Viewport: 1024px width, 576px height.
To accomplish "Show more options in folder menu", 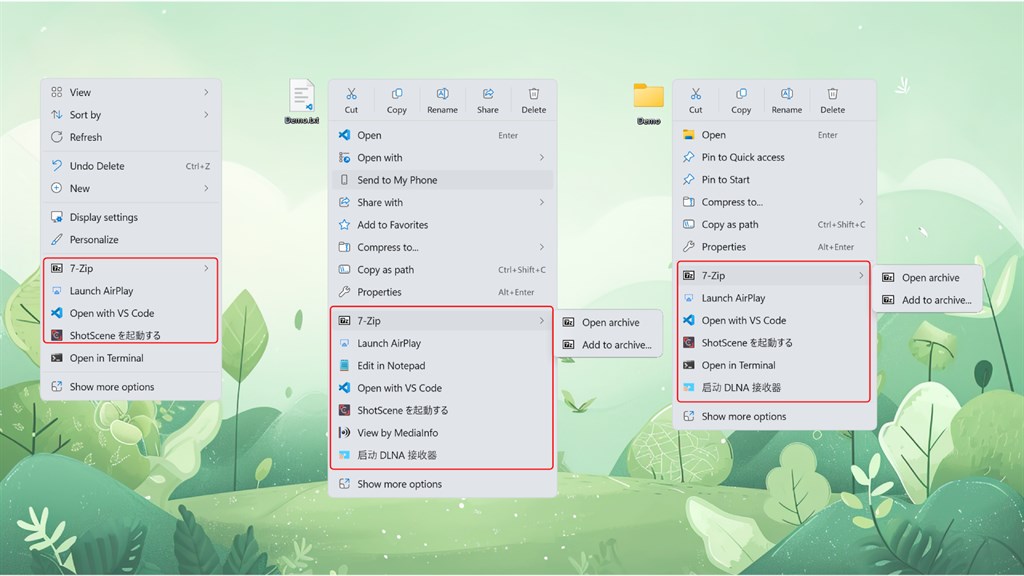I will tap(774, 416).
